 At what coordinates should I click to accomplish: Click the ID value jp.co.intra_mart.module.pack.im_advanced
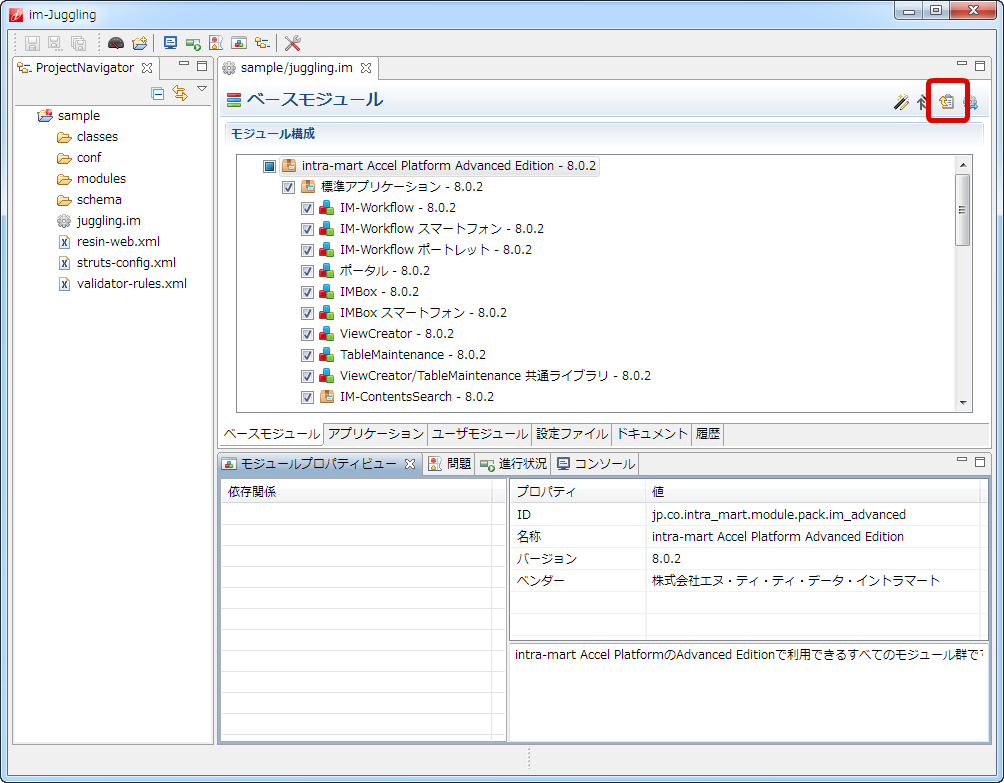coord(779,515)
